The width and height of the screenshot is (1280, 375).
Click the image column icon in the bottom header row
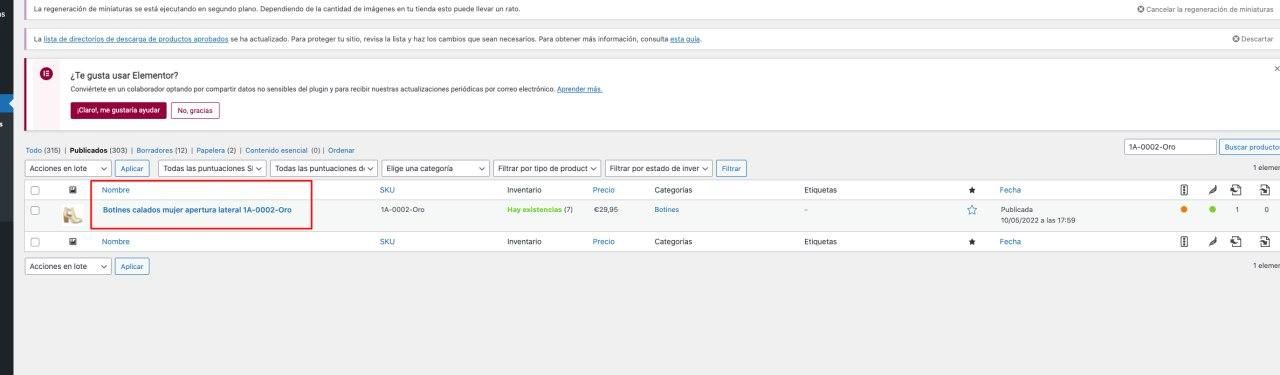(x=72, y=241)
